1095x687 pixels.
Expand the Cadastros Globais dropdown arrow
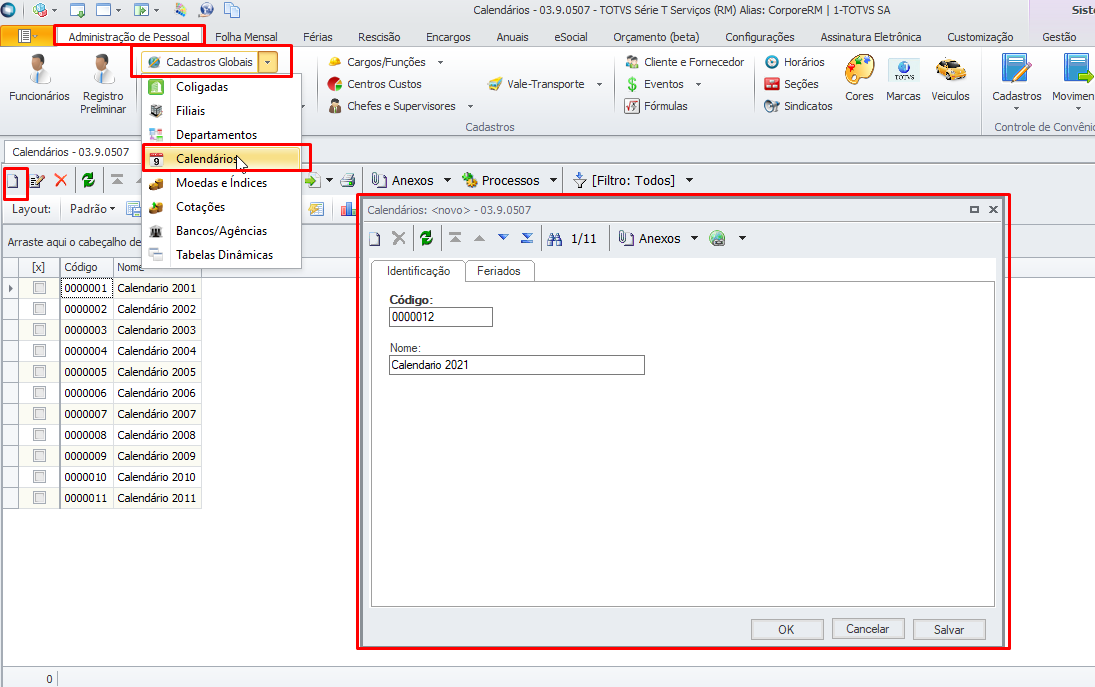pyautogui.click(x=267, y=62)
